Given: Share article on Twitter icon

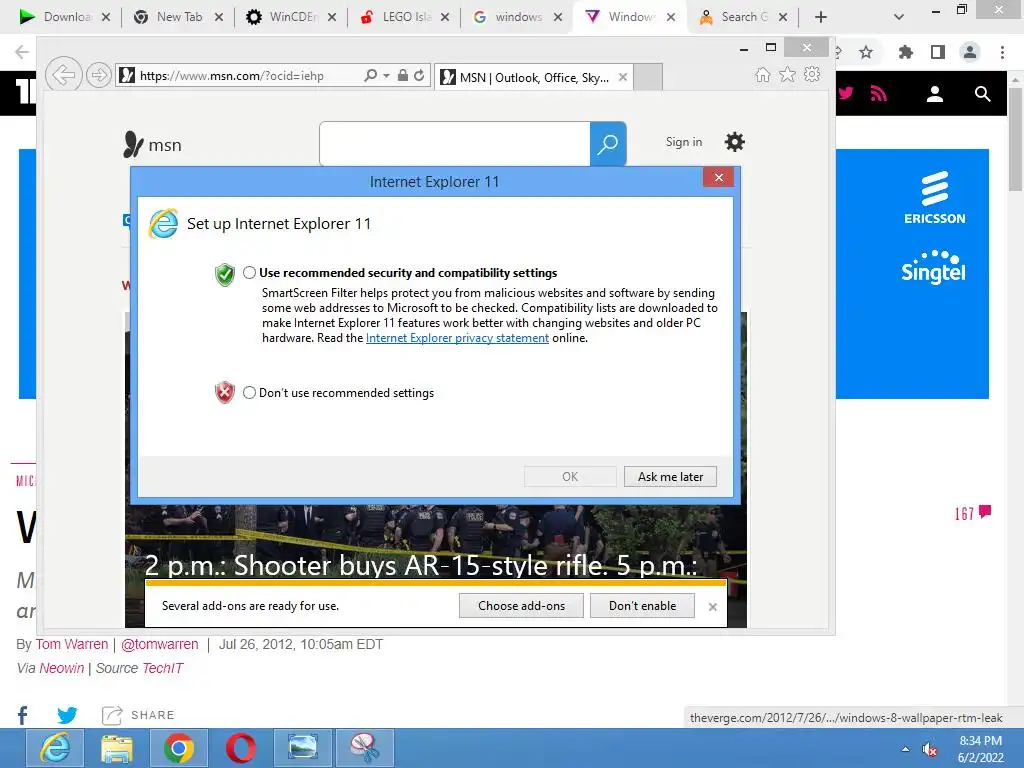Looking at the screenshot, I should point(67,715).
